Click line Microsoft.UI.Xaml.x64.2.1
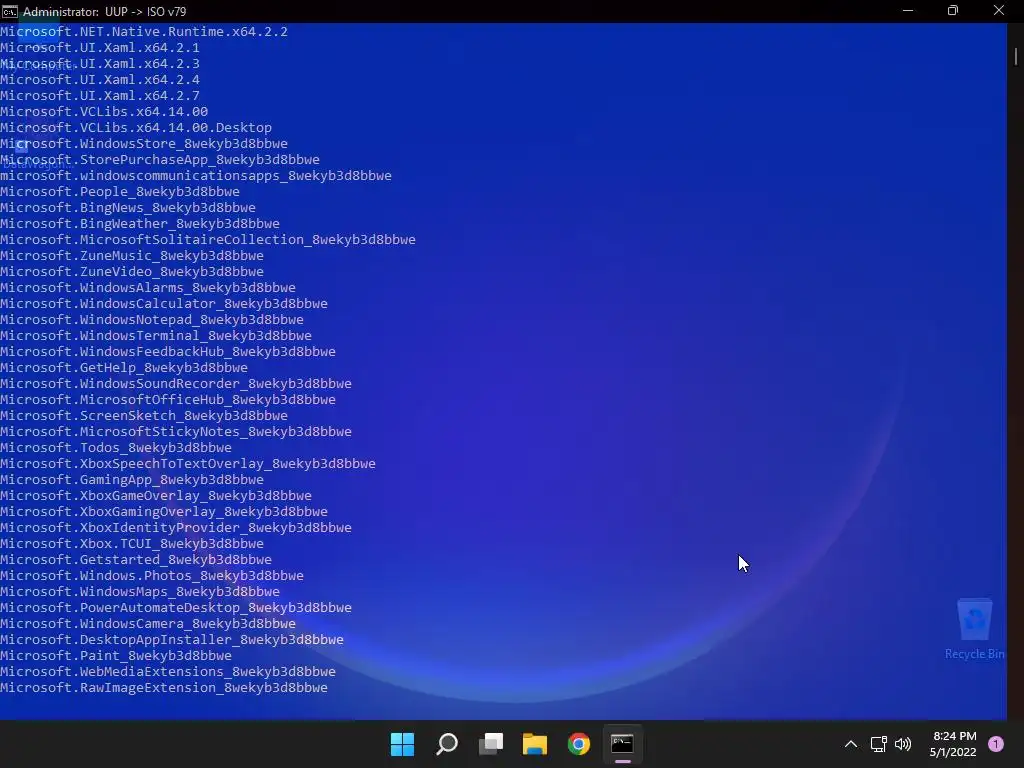This screenshot has height=768, width=1024. (x=100, y=48)
